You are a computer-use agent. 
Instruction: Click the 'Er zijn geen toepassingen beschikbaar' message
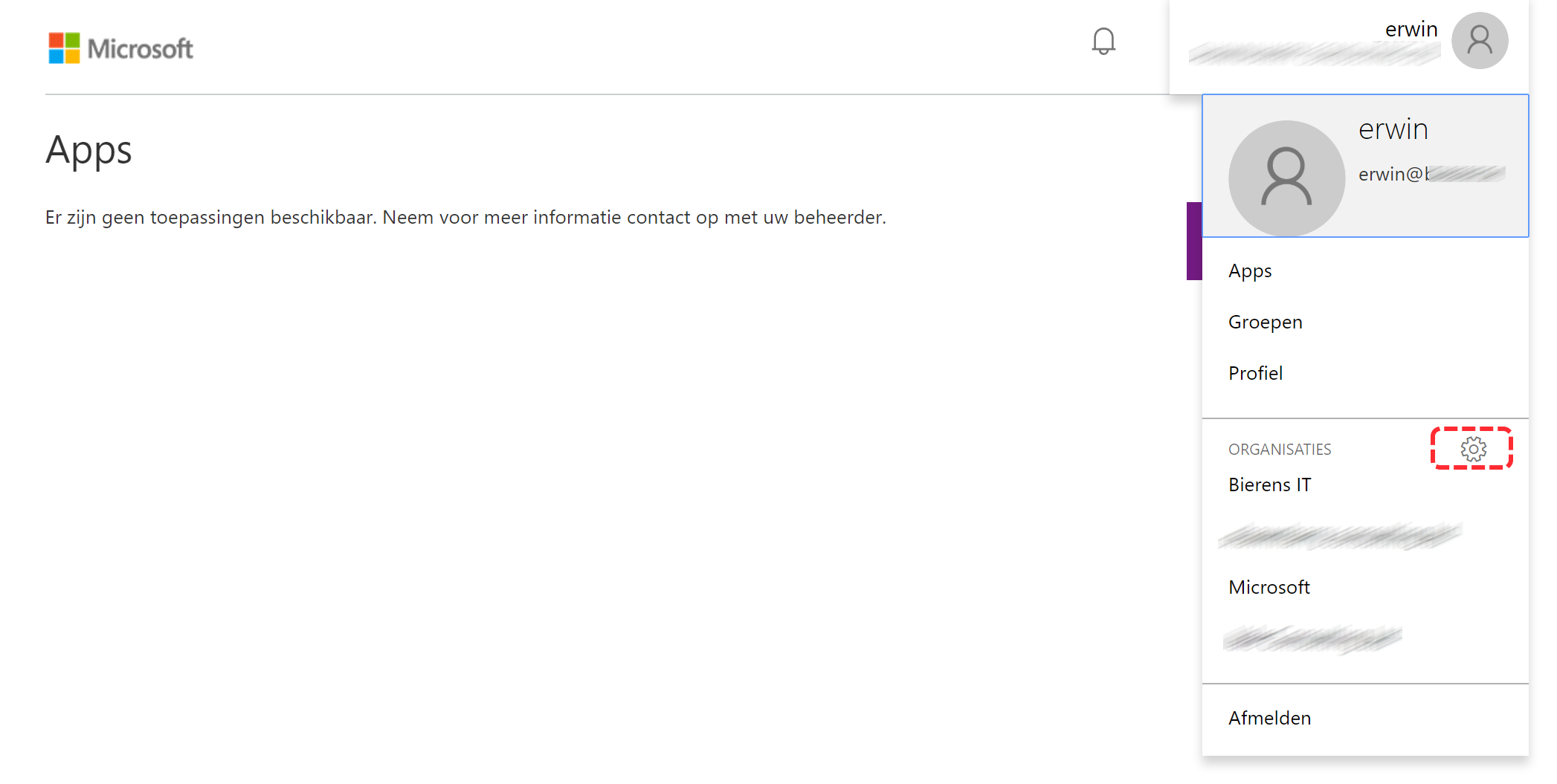(465, 217)
